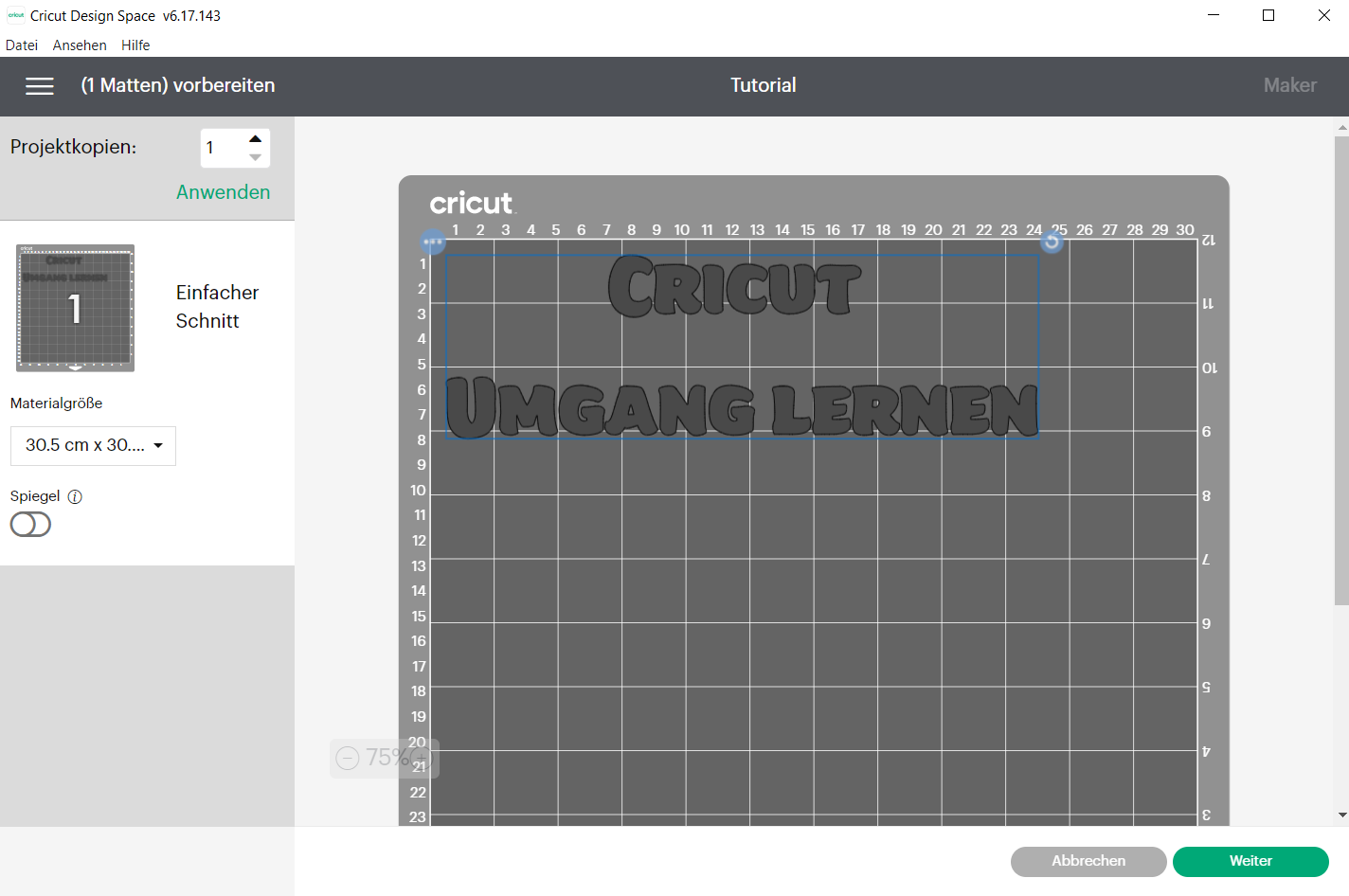Click the Abbrechen button
1349x896 pixels.
[x=1088, y=861]
